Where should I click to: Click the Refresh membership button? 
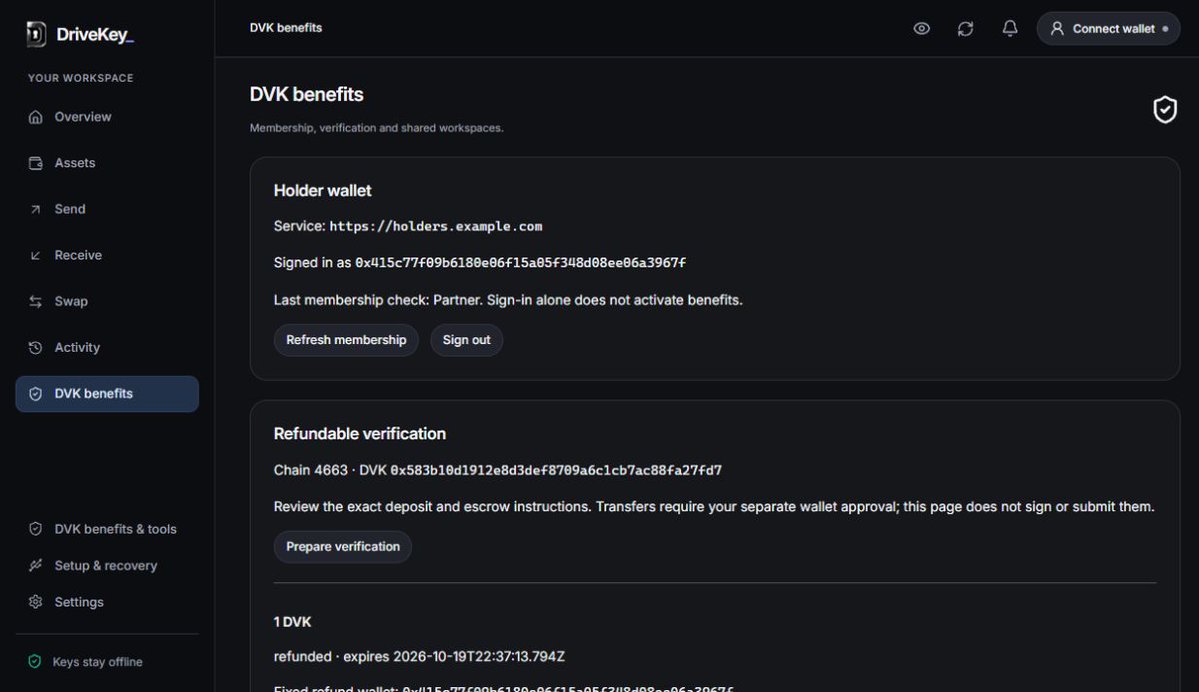tap(346, 340)
